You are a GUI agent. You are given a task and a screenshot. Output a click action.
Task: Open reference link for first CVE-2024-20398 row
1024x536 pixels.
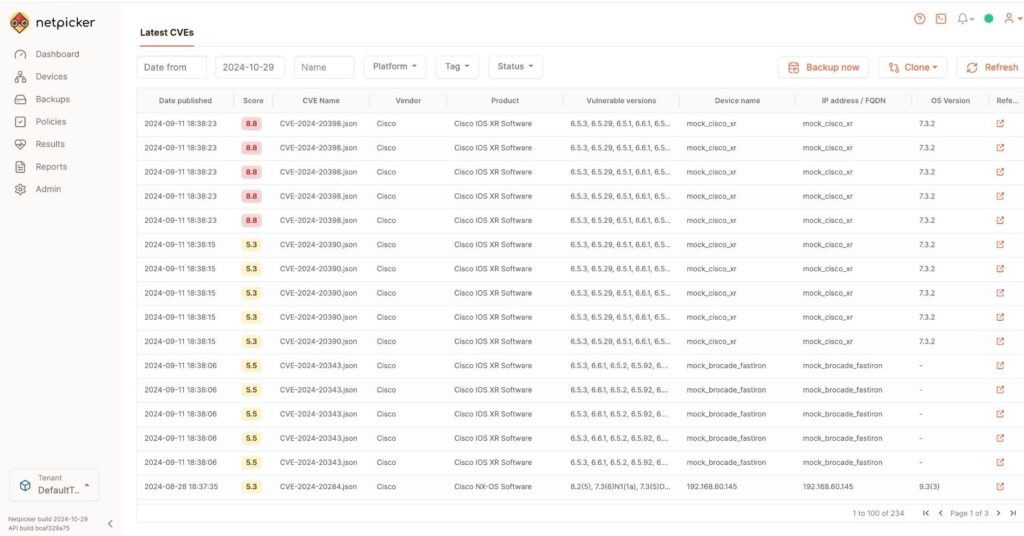1000,124
